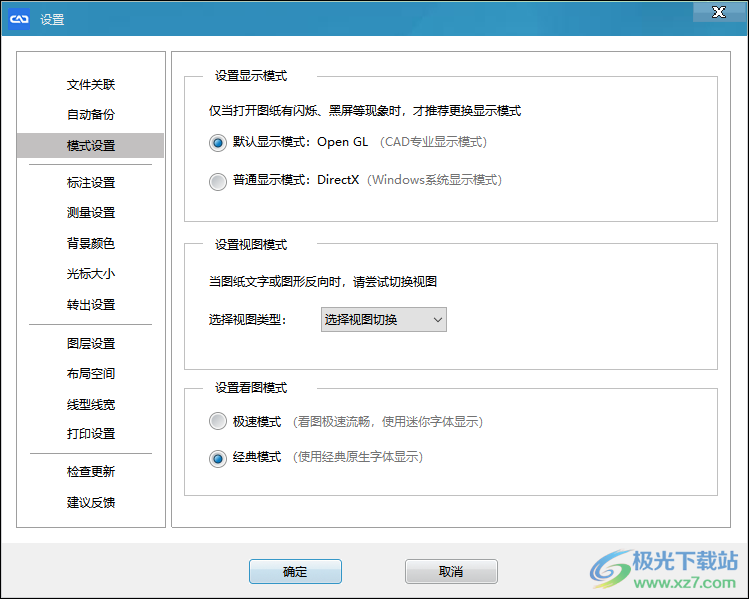The image size is (749, 599).
Task: Select 检查更新 in the sidebar
Action: pos(91,471)
